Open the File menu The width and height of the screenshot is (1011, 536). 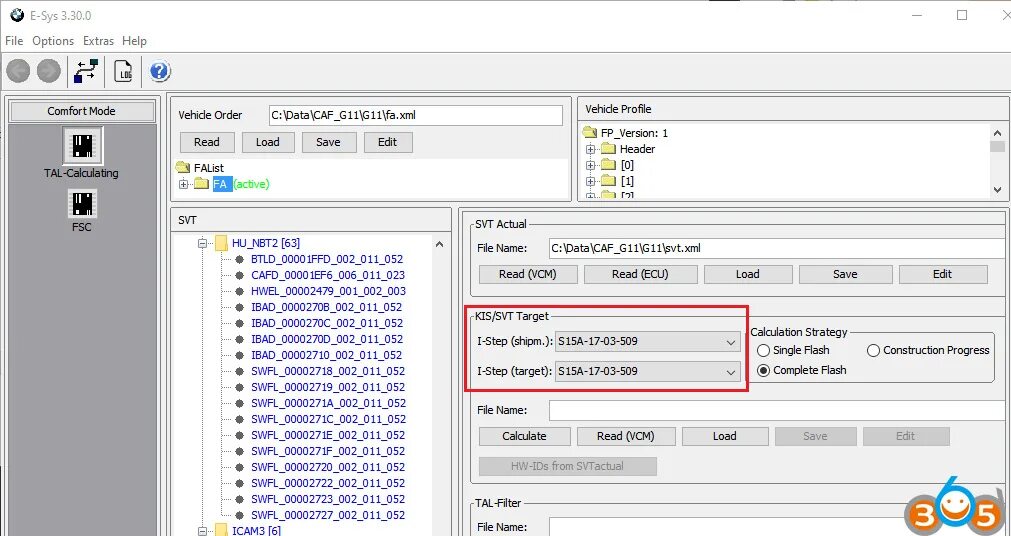click(x=14, y=41)
